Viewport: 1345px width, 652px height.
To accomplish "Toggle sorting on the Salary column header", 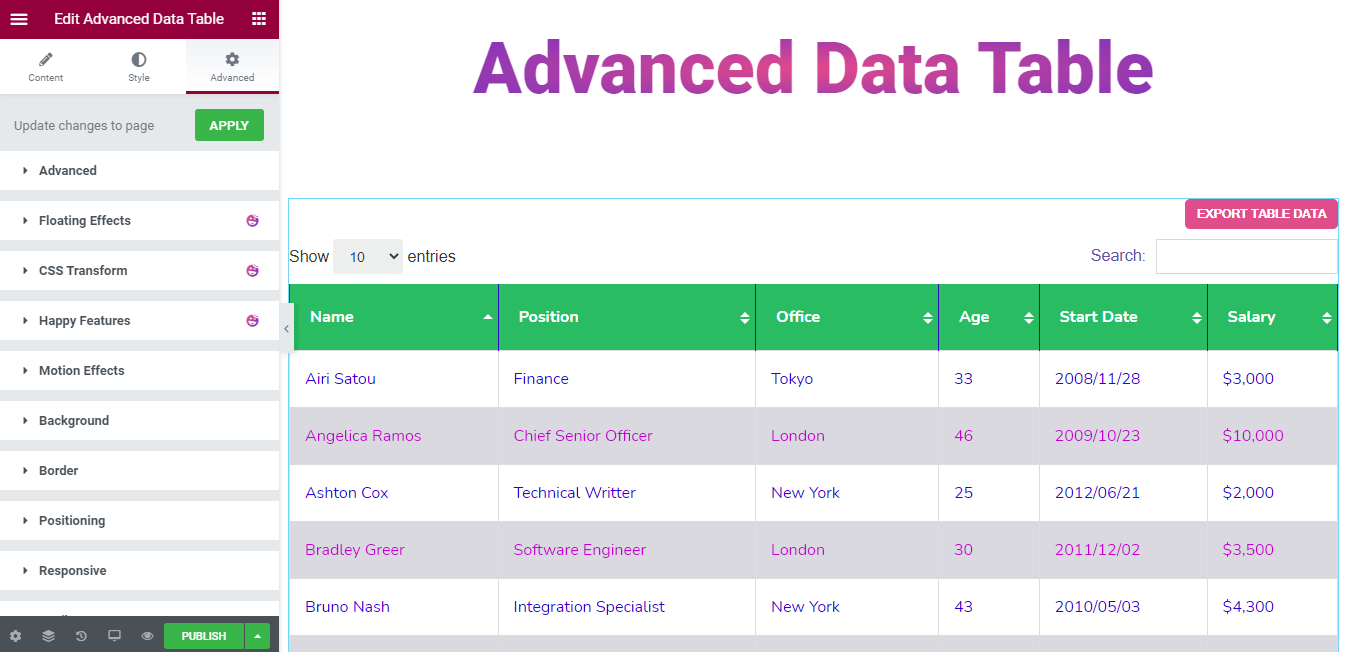I will click(x=1271, y=317).
